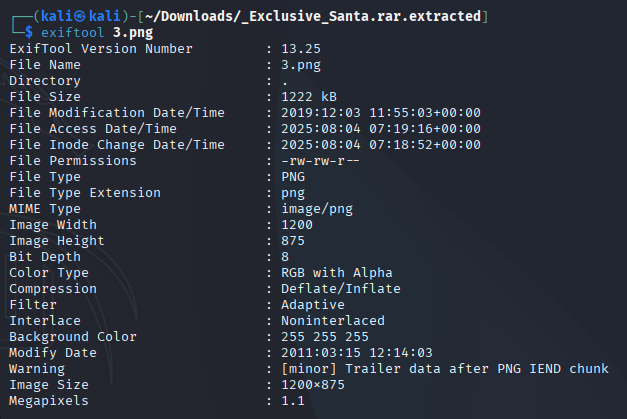
Task: Click the Megapixels value 1.1
Action: (x=293, y=401)
